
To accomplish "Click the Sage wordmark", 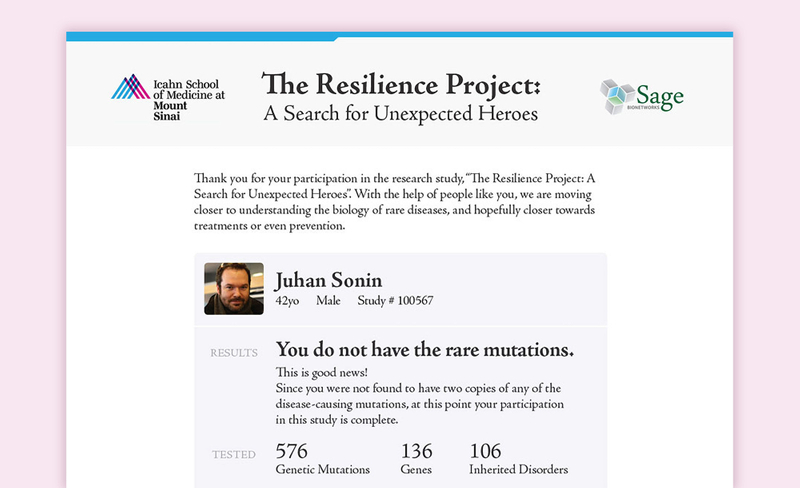I will click(660, 96).
